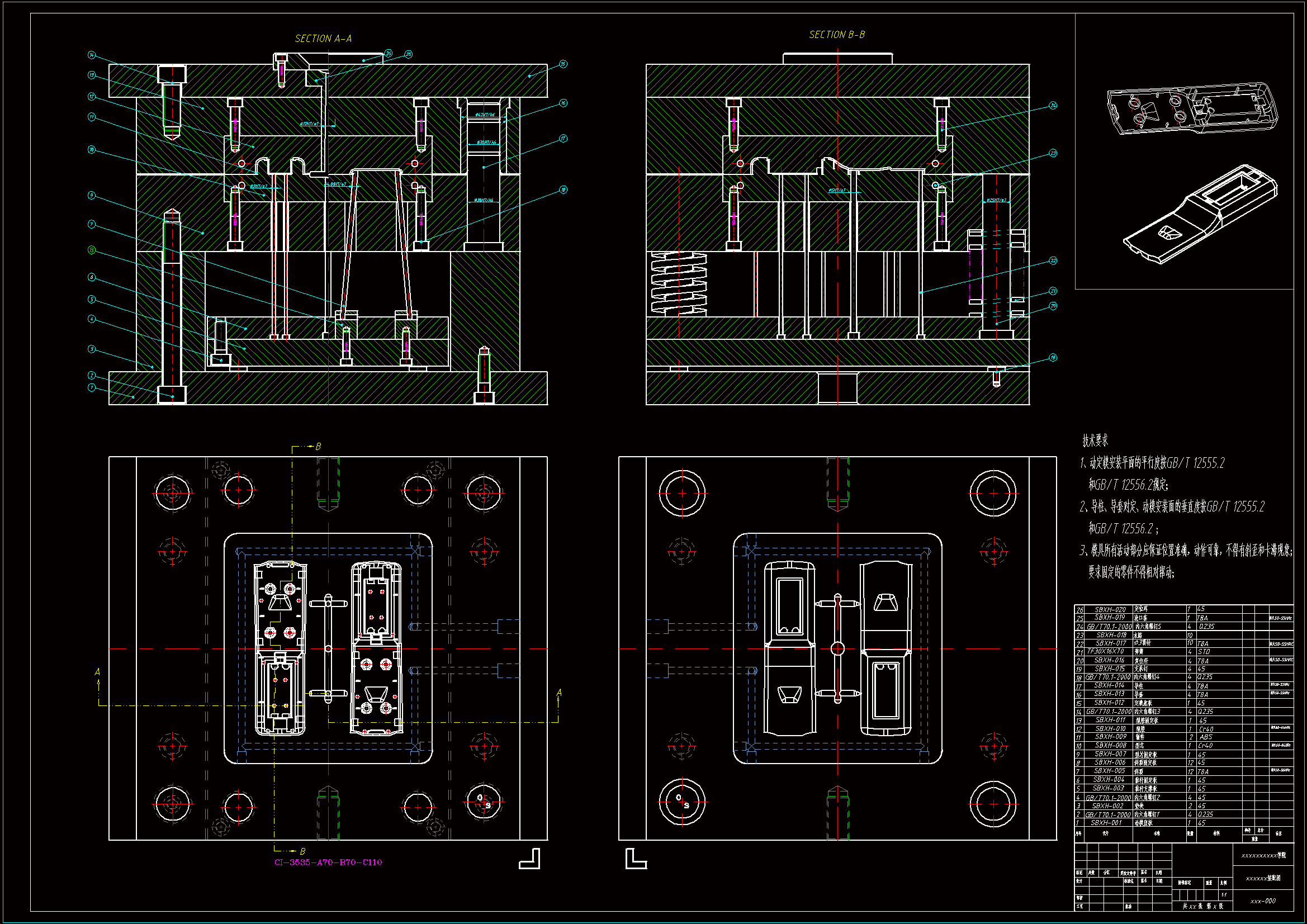Click part balloon 19 in Section B-B
The width and height of the screenshot is (1307, 924).
pos(1053,358)
